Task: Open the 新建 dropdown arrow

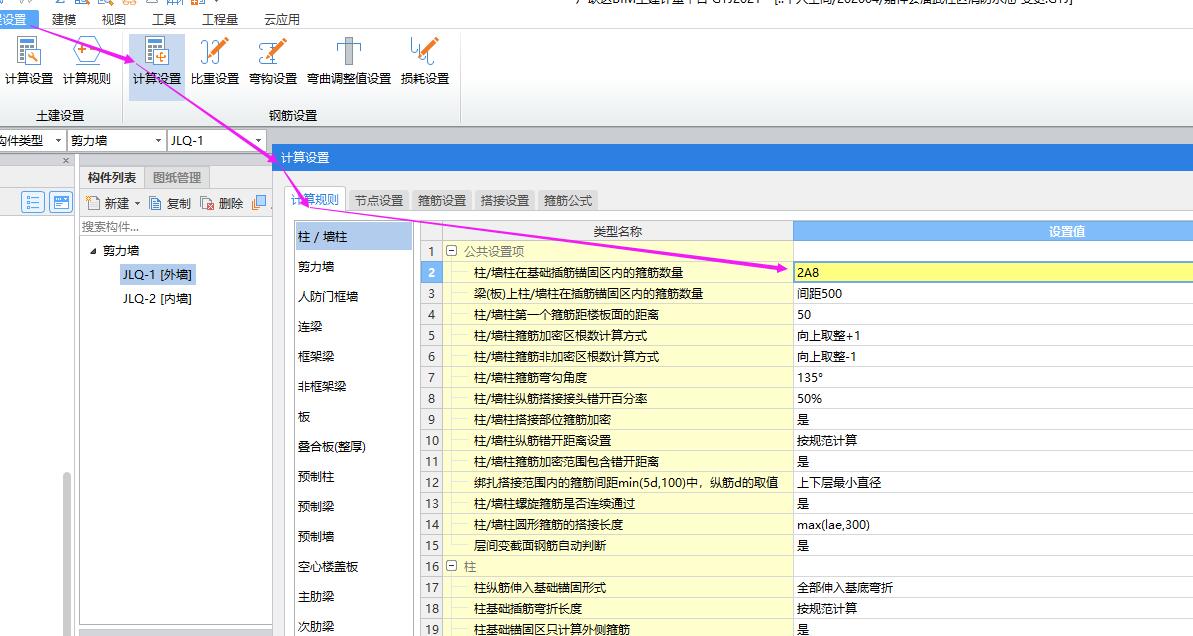Action: 138,203
